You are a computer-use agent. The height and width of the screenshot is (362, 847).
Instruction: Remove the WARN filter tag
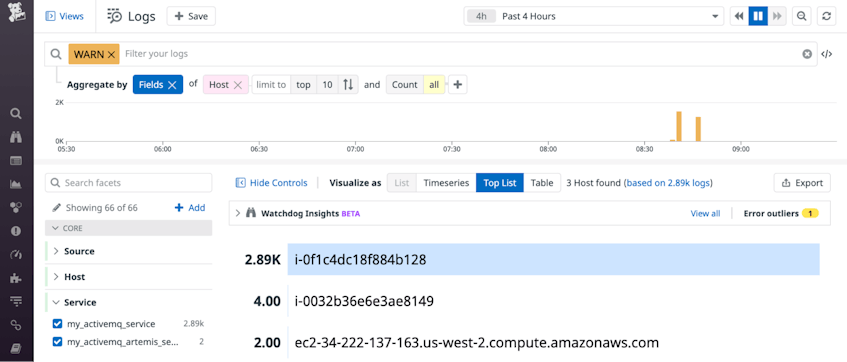(111, 54)
